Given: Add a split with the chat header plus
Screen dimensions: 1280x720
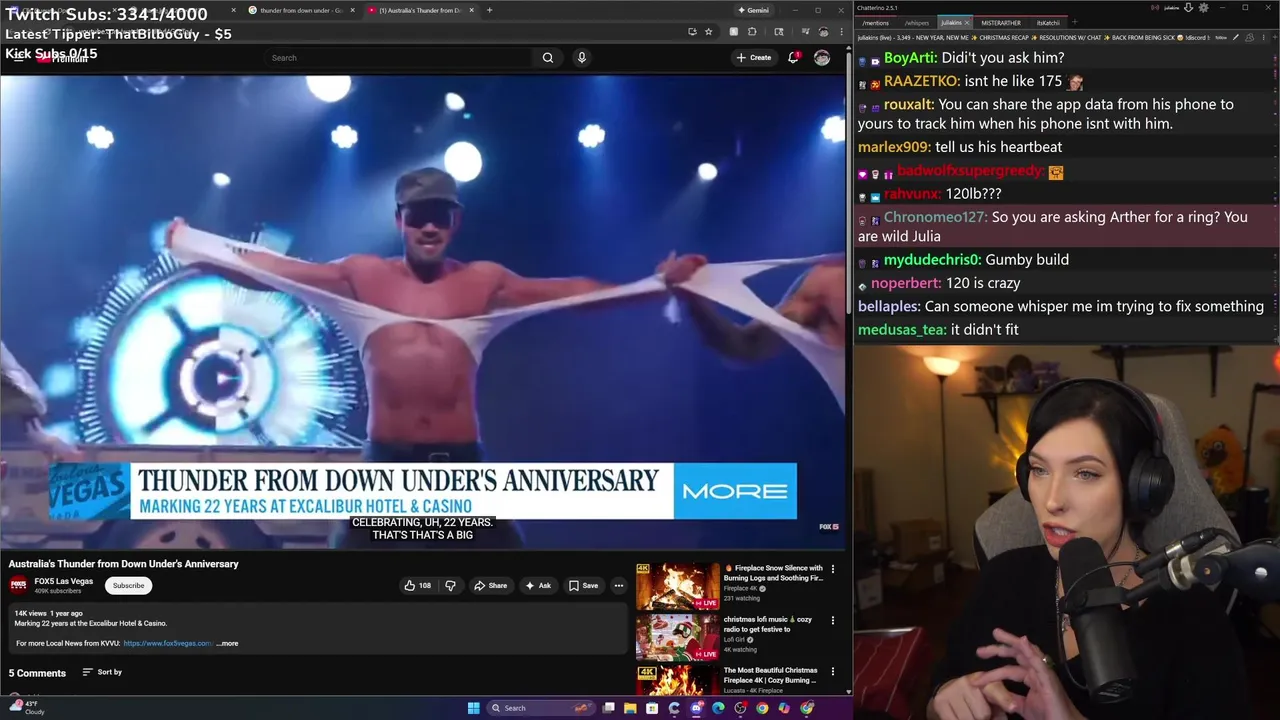Looking at the screenshot, I should pyautogui.click(x=1274, y=37).
